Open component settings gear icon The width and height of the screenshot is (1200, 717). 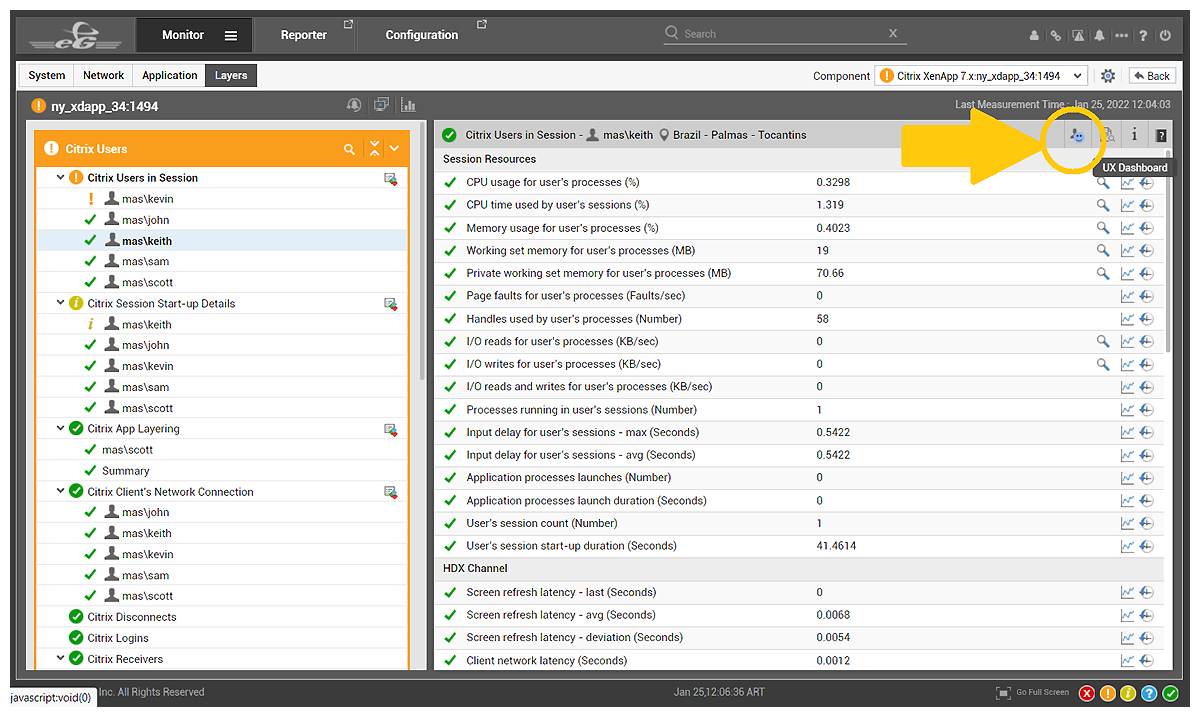[x=1108, y=76]
